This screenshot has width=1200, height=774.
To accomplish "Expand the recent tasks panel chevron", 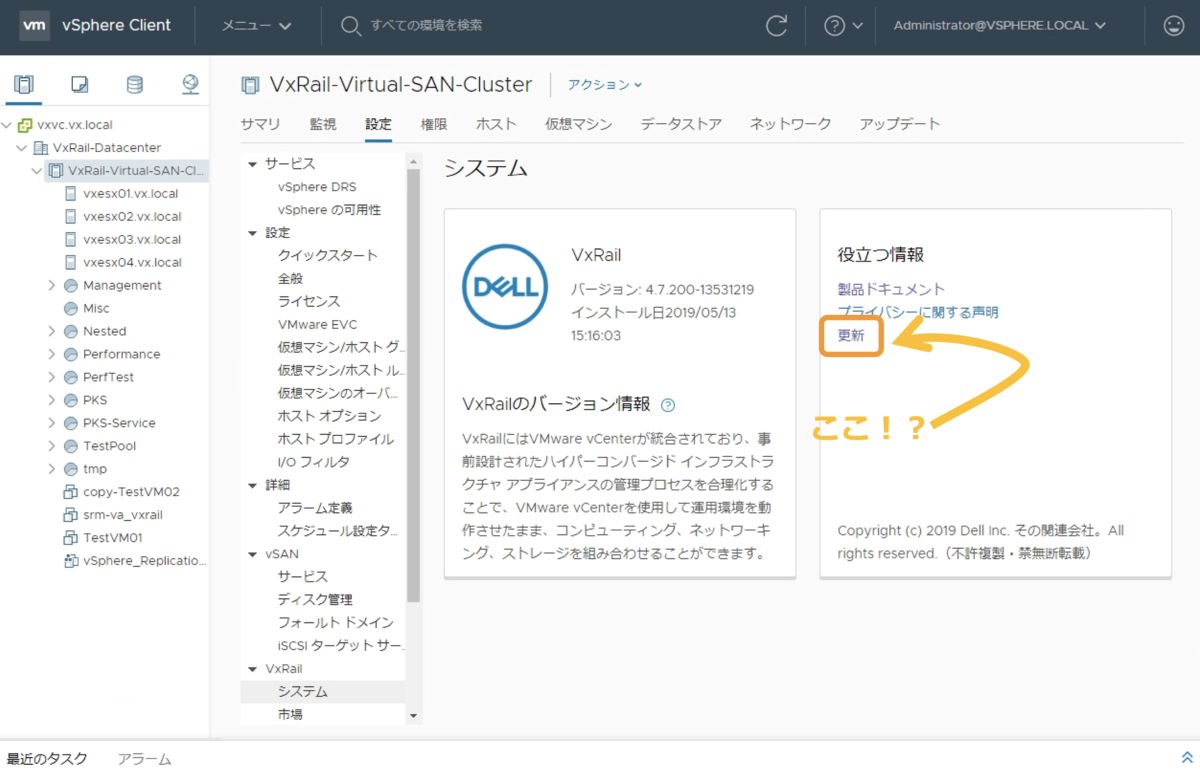I will tap(1187, 759).
